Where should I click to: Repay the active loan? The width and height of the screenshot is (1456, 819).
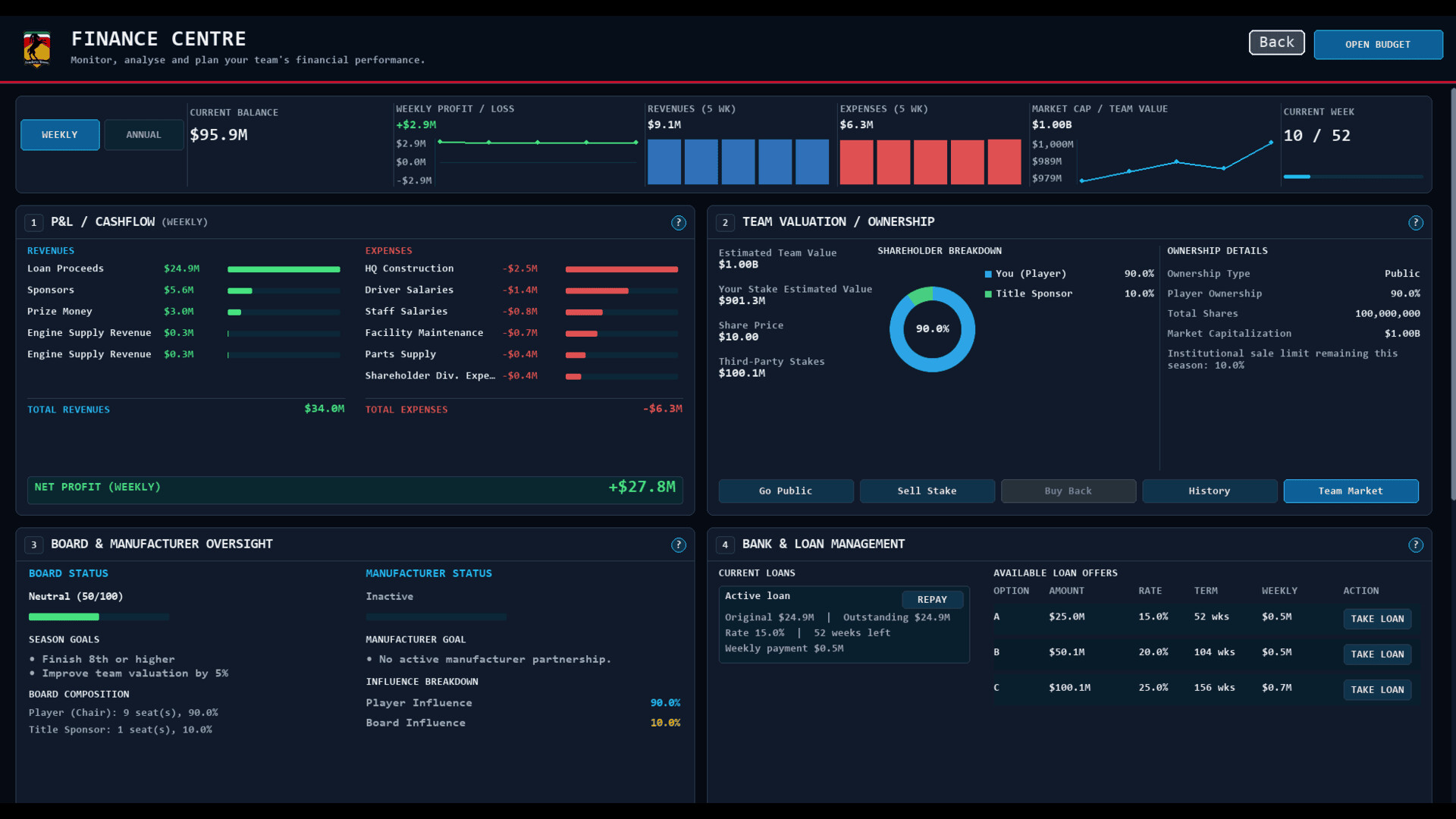click(x=932, y=599)
